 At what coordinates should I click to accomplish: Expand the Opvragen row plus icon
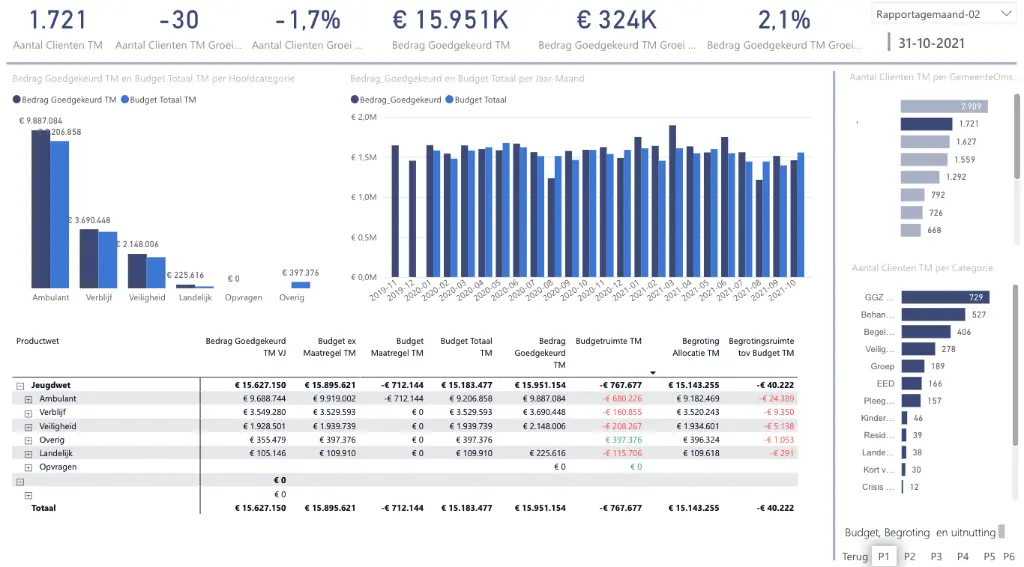click(x=28, y=468)
